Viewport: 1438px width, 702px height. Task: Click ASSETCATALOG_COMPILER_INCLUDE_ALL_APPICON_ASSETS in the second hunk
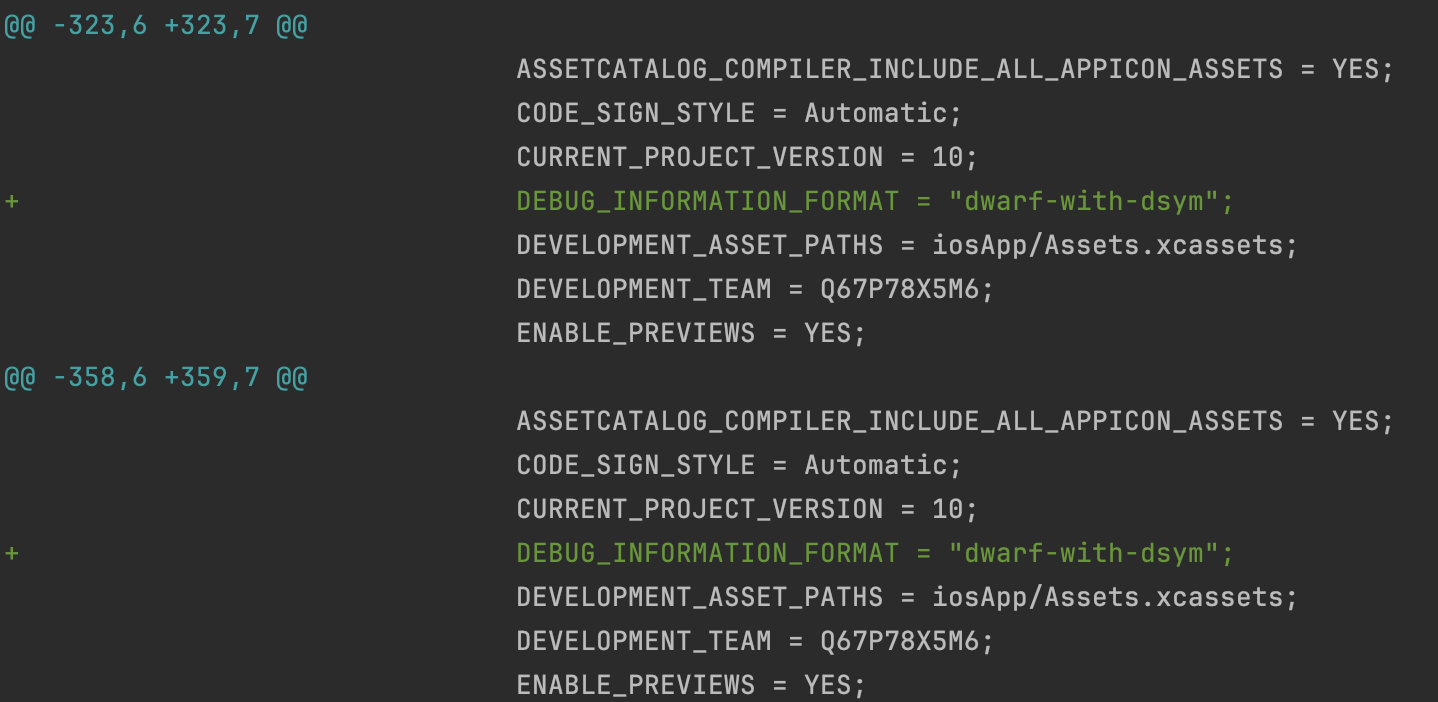(899, 421)
